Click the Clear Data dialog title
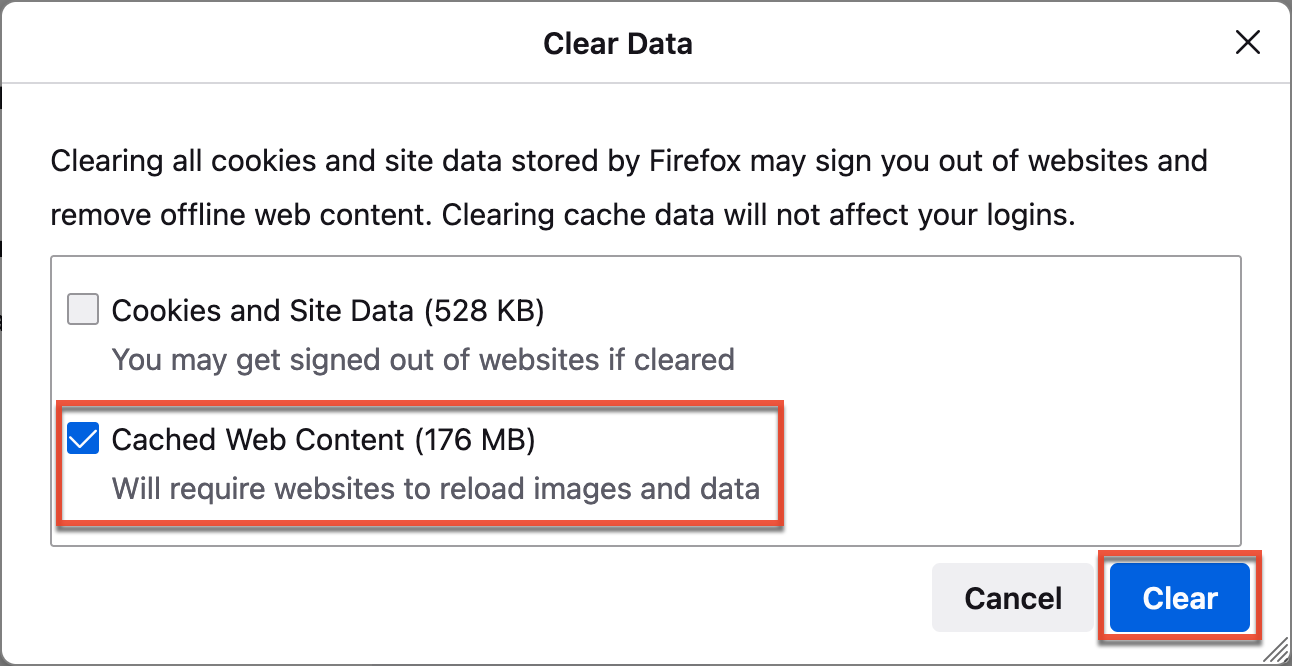 617,43
